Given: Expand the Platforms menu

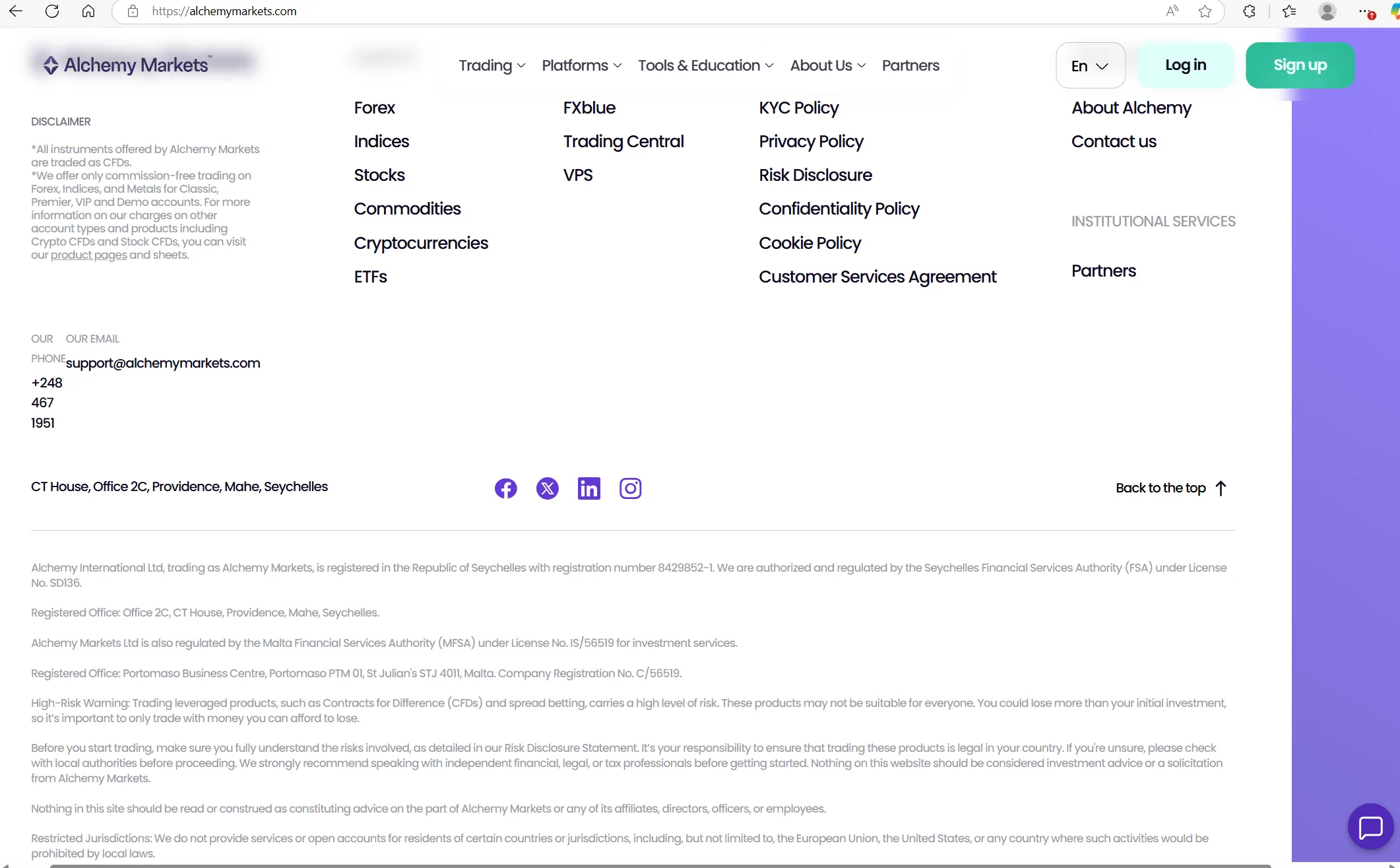Looking at the screenshot, I should point(582,65).
